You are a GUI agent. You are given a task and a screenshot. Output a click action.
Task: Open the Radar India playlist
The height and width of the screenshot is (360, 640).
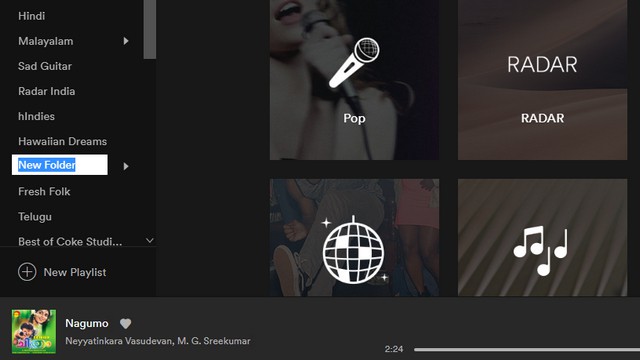pos(47,91)
